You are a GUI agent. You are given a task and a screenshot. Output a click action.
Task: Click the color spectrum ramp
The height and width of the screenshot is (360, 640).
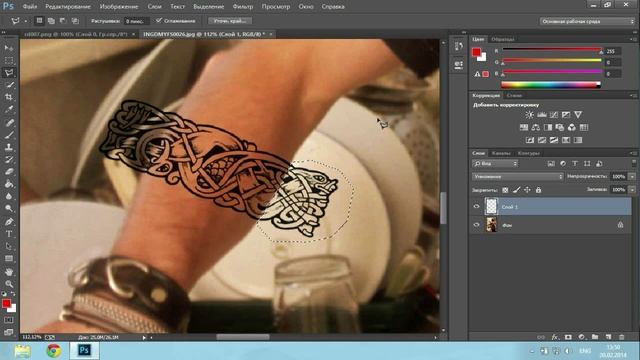click(x=551, y=85)
